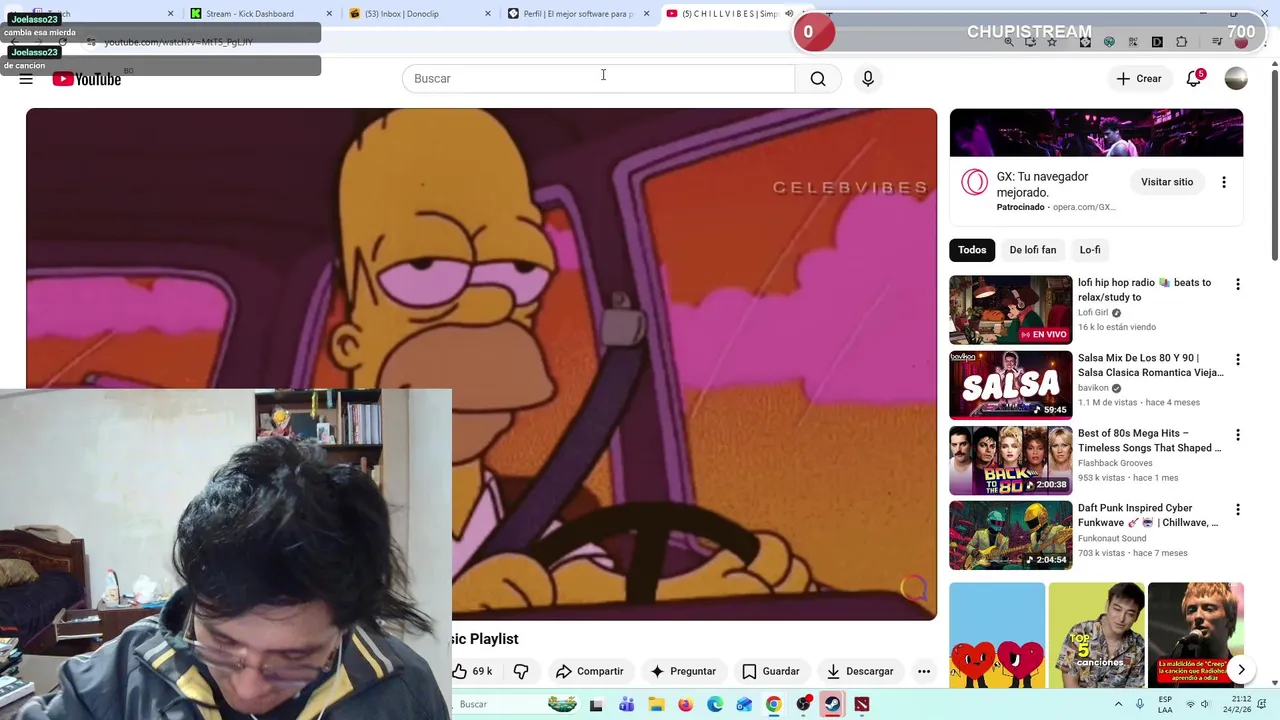Viewport: 1280px width, 720px height.
Task: Open Microsoft Edge from the taskbar
Action: coord(715,705)
